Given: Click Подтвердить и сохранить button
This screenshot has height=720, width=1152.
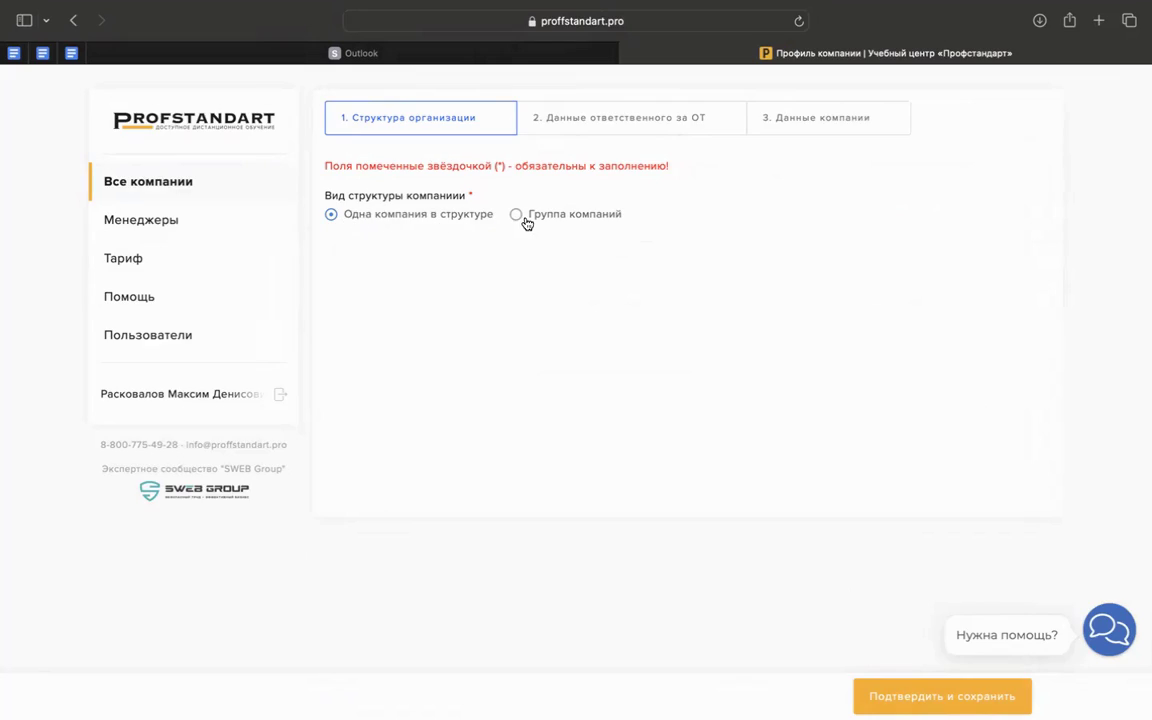Looking at the screenshot, I should click(942, 696).
